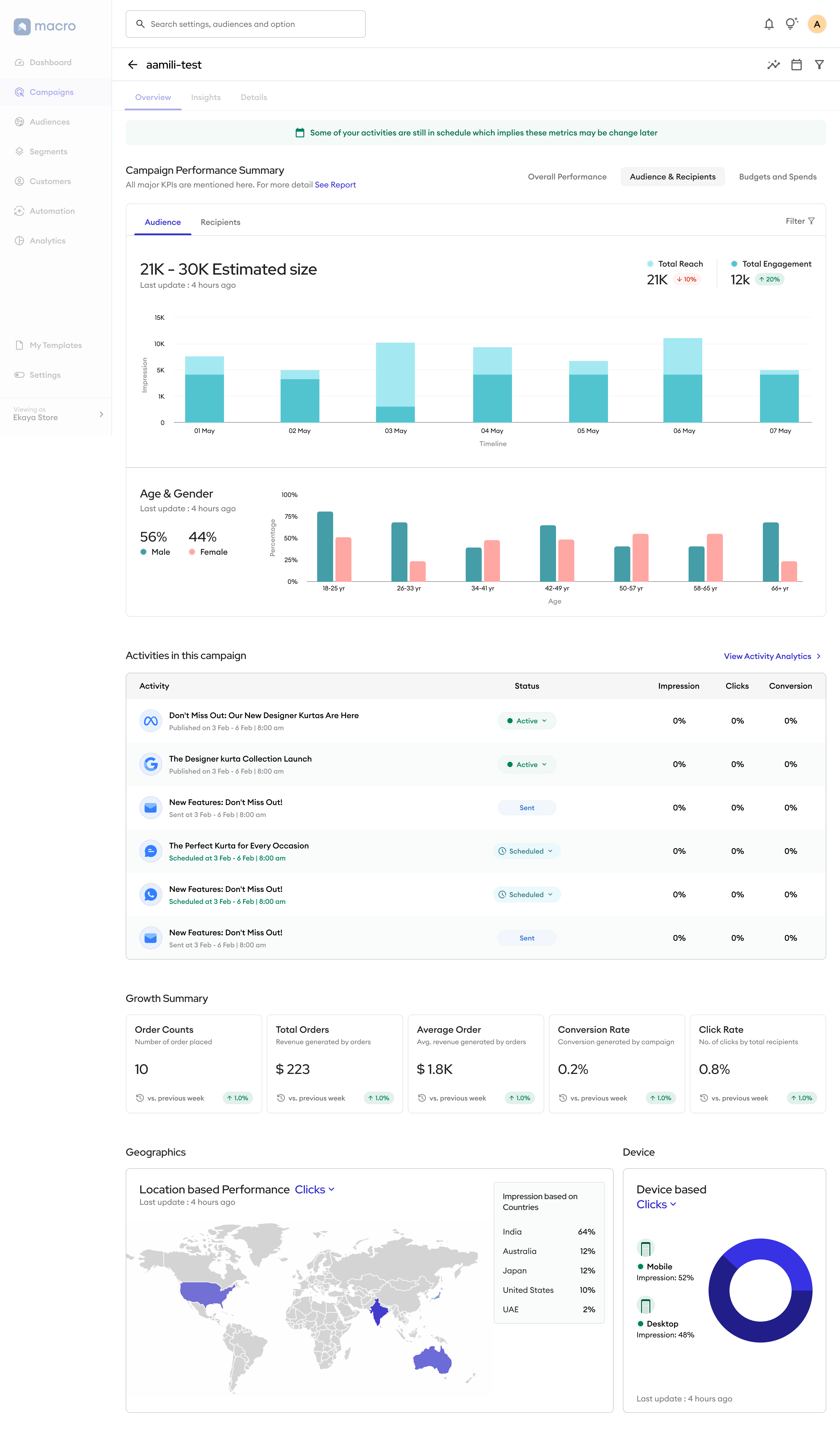
Task: Click the funnel filter icon in header
Action: (x=819, y=65)
